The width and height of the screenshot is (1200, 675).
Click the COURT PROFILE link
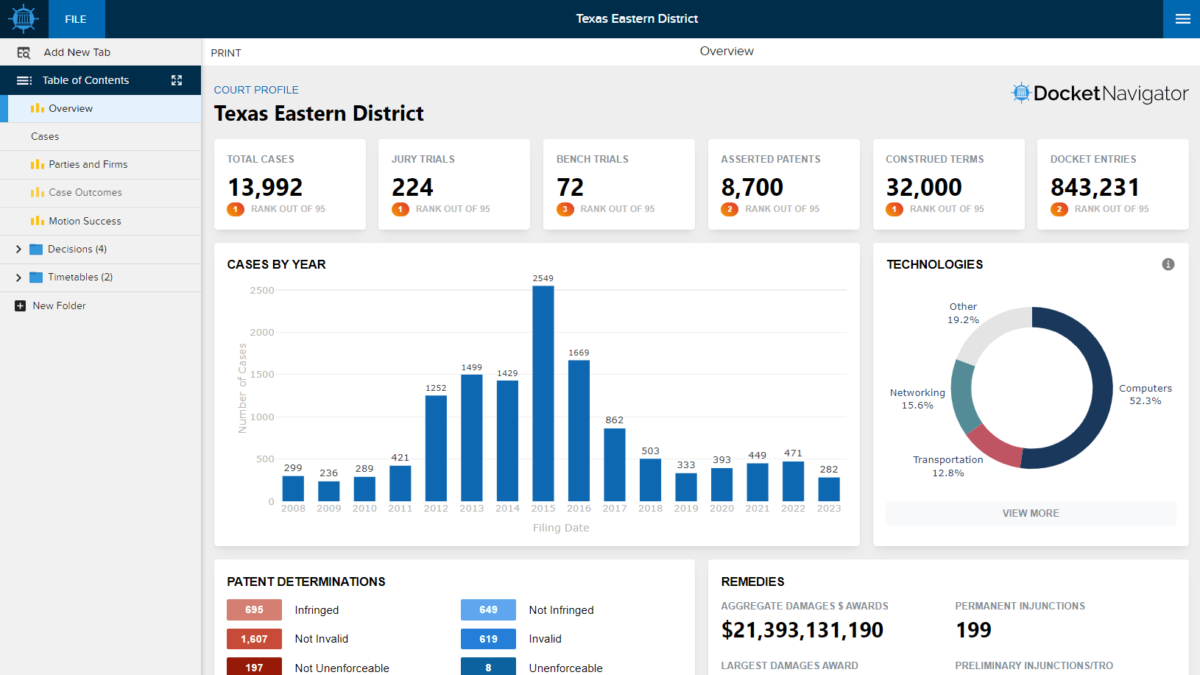click(256, 90)
